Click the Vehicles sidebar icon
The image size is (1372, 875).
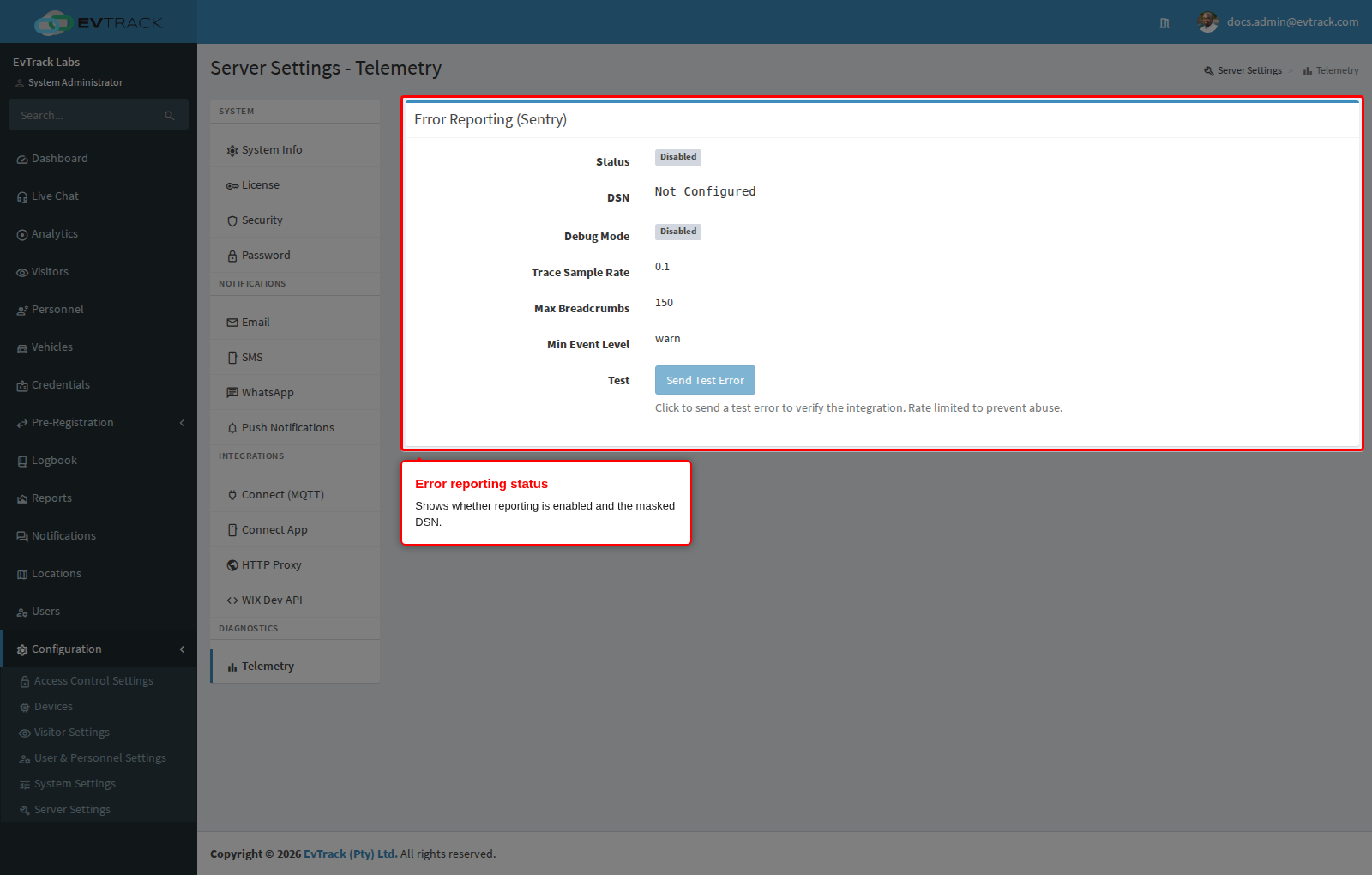(x=22, y=348)
